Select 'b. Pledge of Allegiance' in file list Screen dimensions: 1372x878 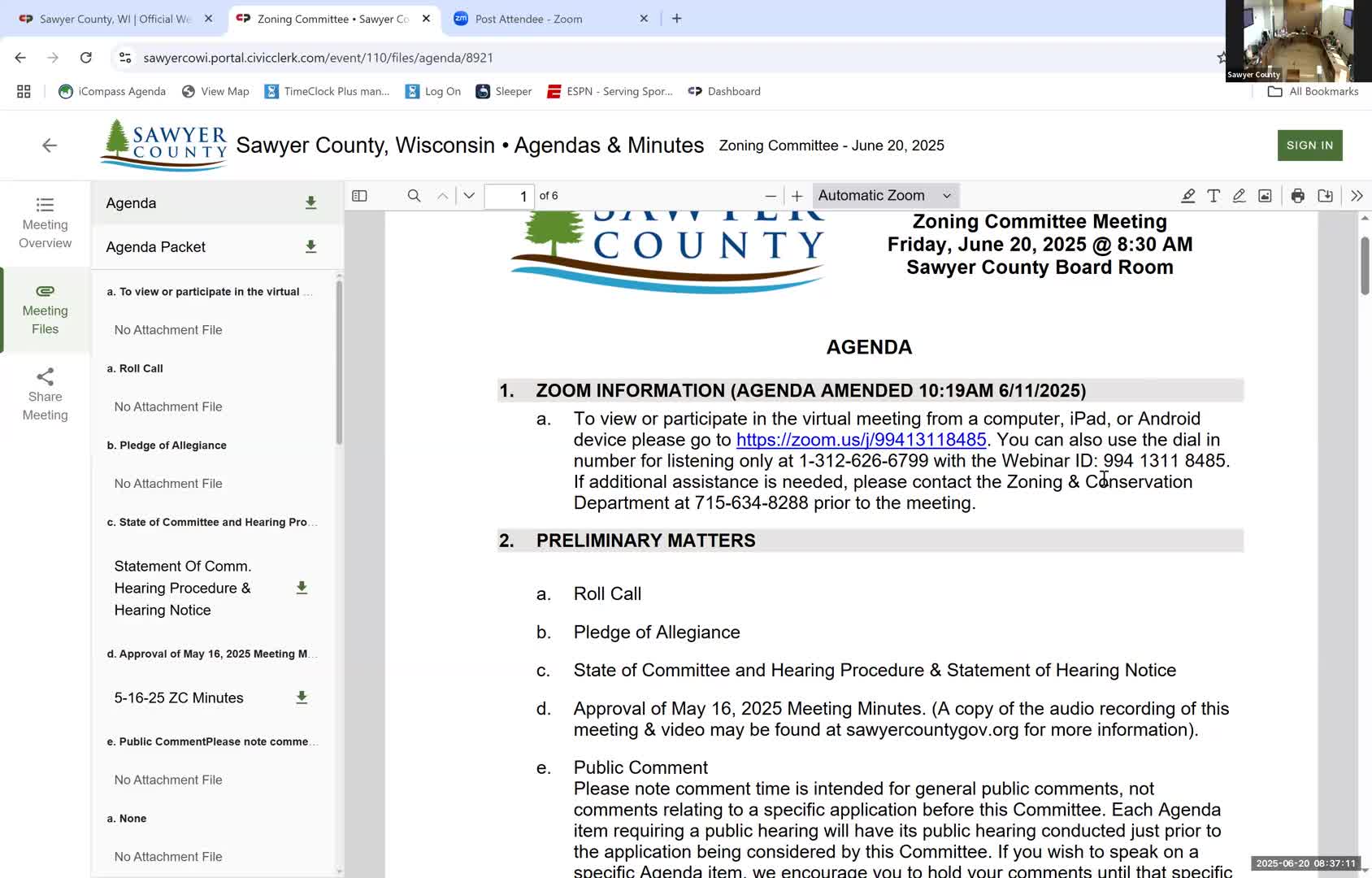coord(167,446)
